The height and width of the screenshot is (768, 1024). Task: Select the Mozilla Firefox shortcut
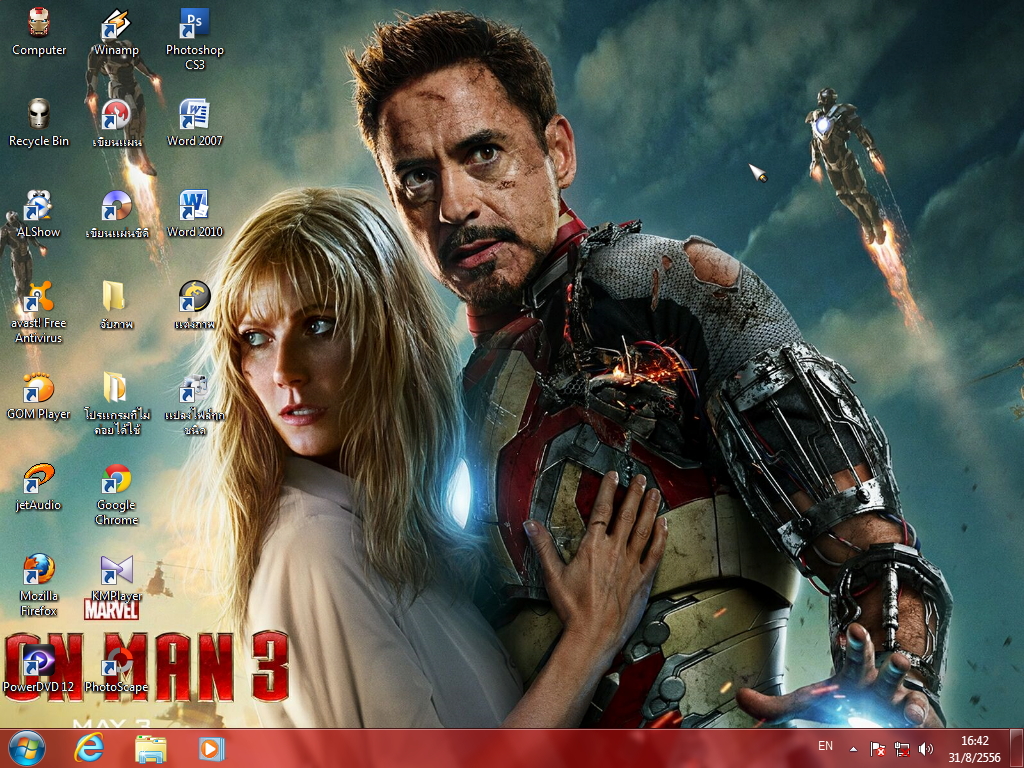click(39, 585)
